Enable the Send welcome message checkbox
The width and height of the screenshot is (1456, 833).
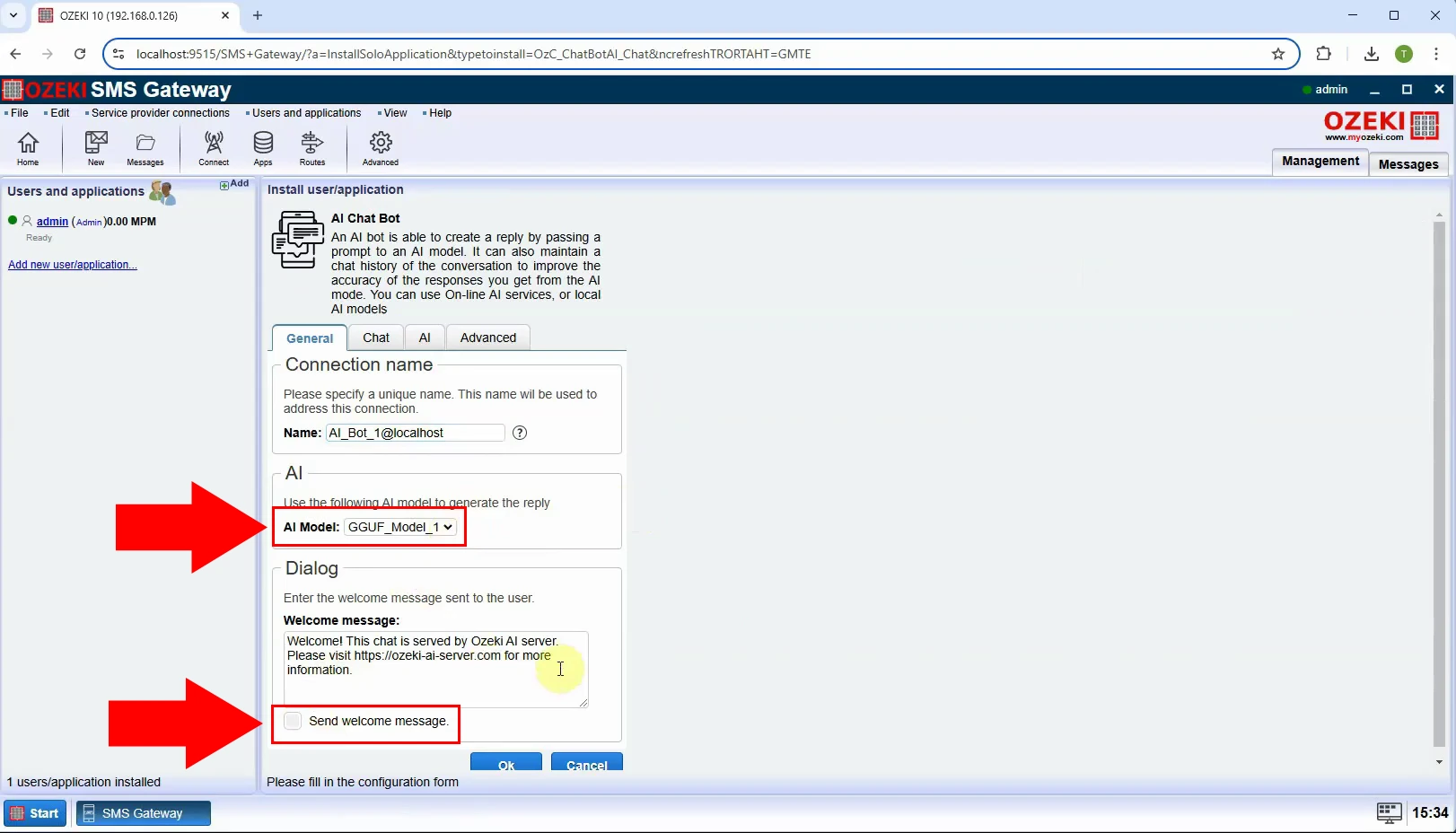(293, 721)
